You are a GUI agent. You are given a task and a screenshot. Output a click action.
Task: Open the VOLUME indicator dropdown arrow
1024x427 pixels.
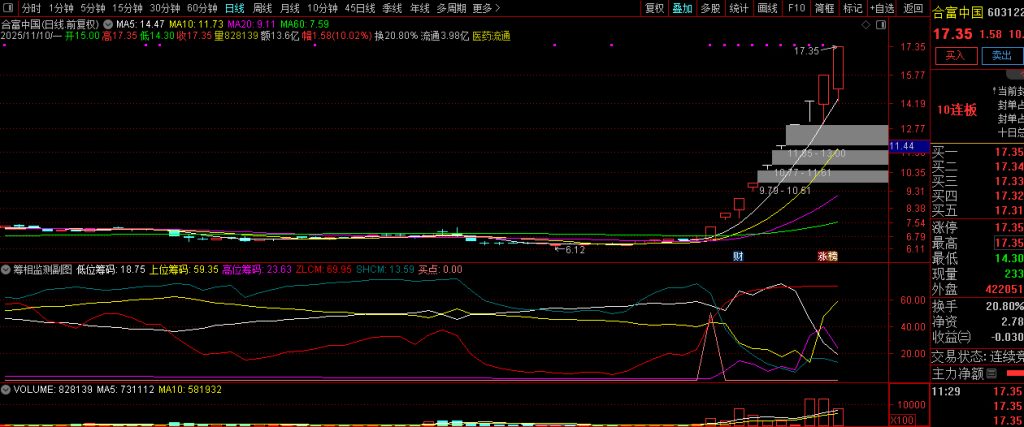coord(6,389)
